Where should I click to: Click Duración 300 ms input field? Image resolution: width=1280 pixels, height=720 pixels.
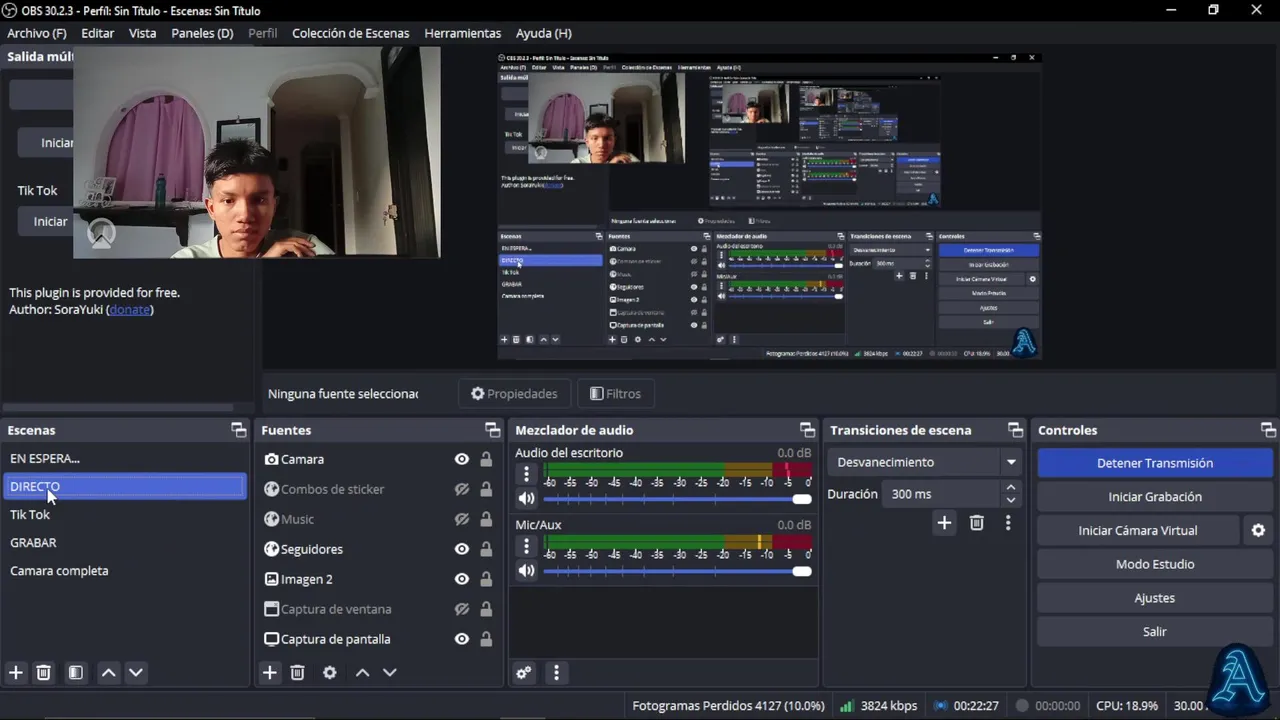[941, 494]
